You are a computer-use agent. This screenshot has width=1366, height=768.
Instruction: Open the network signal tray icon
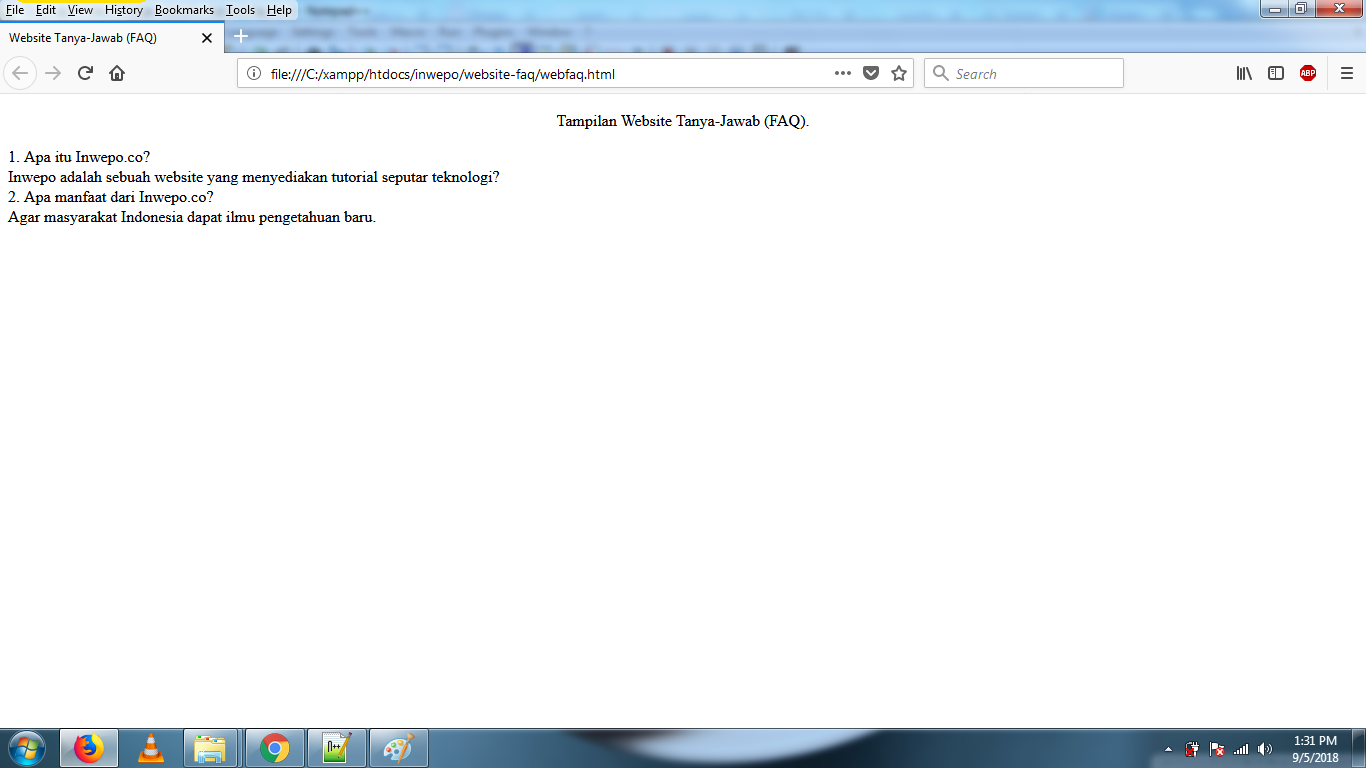click(1241, 749)
